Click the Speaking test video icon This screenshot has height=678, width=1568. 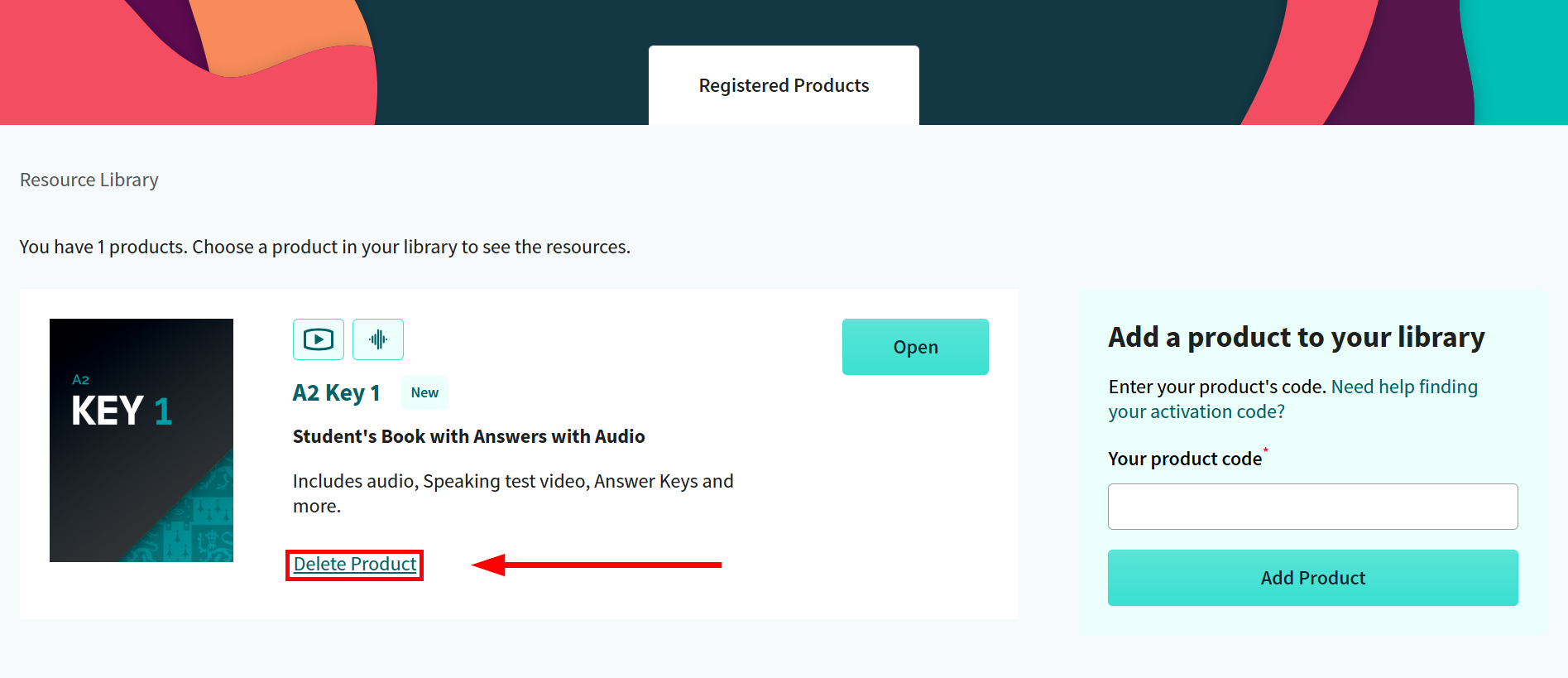[x=319, y=339]
